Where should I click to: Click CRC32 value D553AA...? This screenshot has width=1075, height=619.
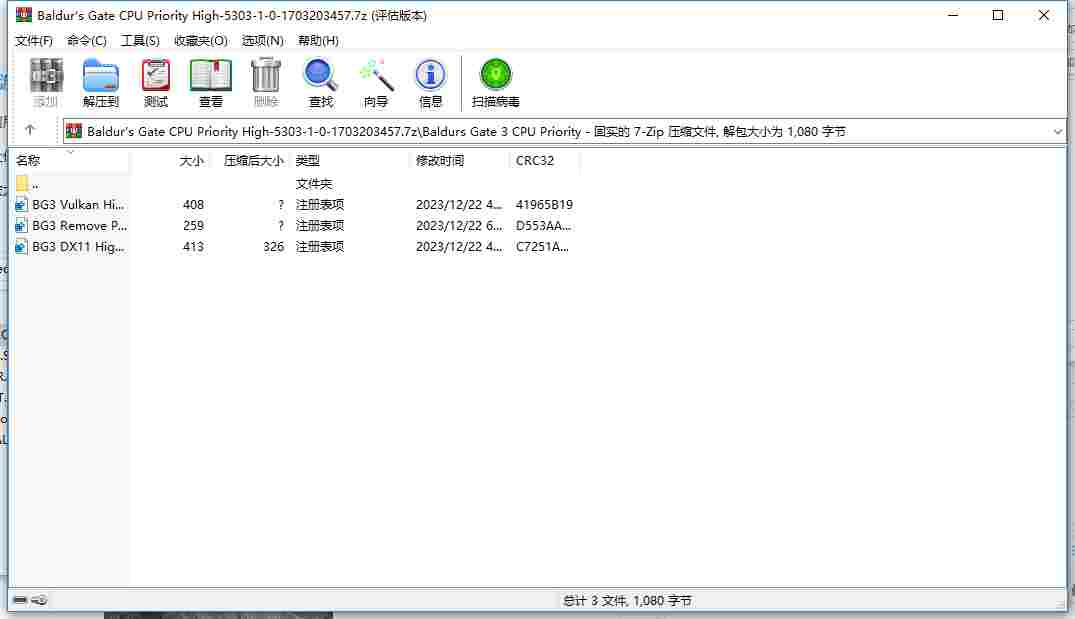coord(543,226)
